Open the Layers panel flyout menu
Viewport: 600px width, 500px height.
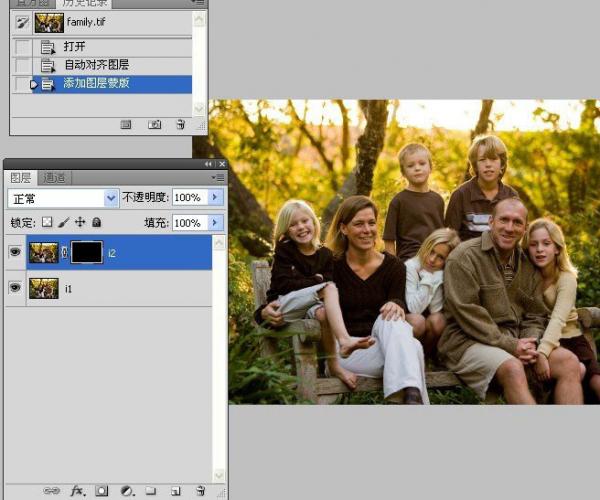pyautogui.click(x=218, y=177)
